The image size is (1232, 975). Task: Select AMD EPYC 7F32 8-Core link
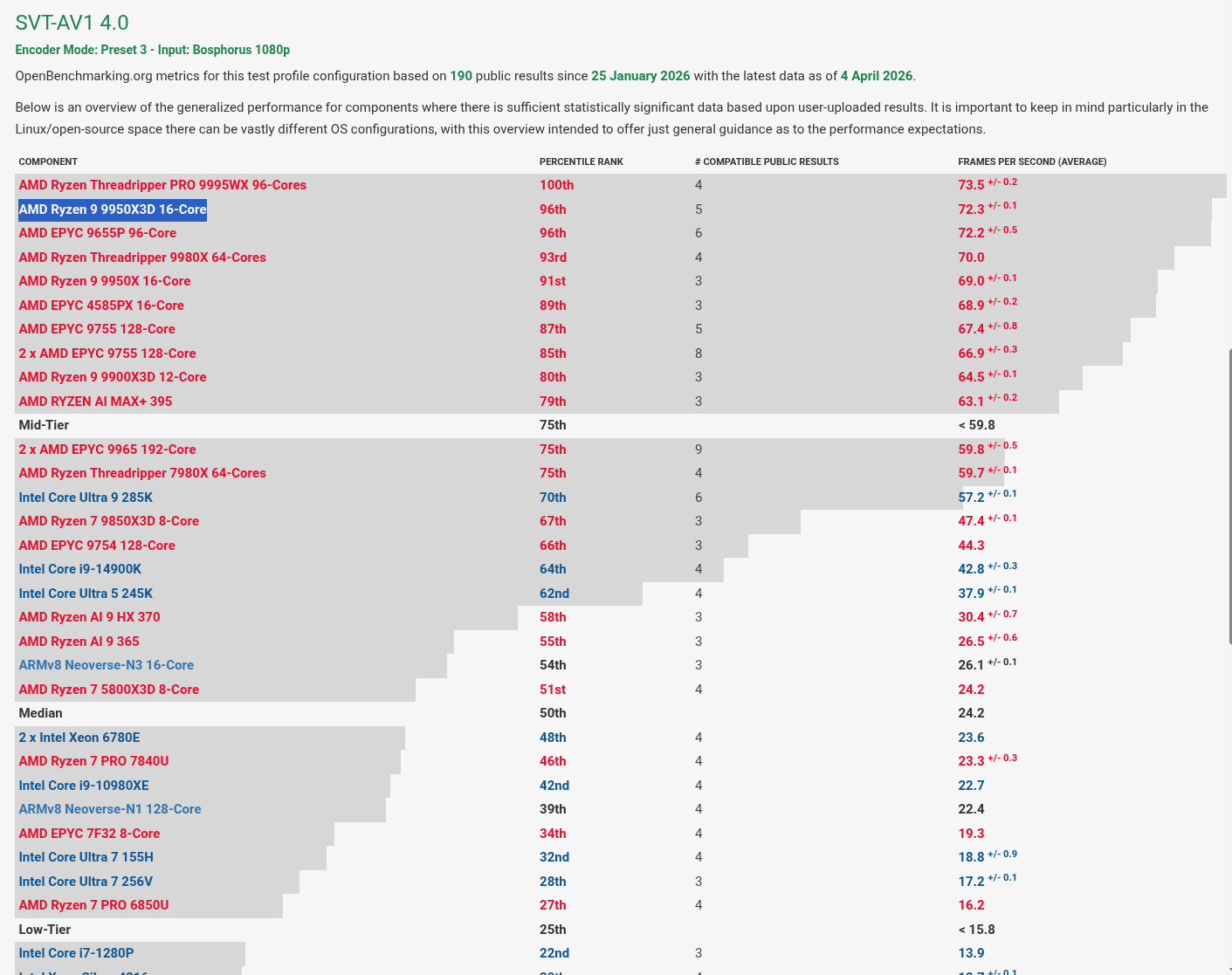click(89, 834)
